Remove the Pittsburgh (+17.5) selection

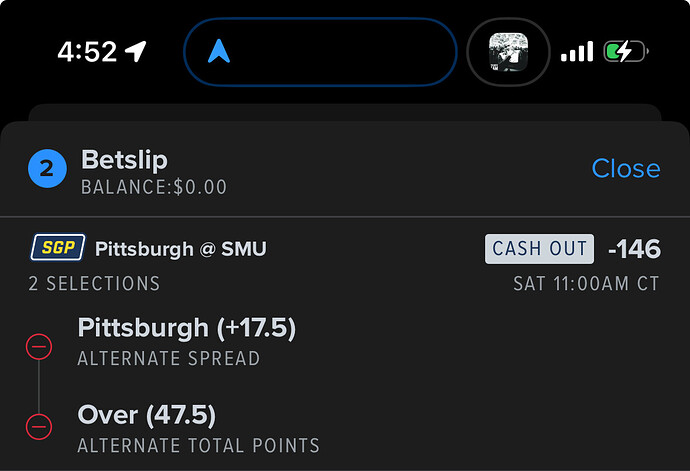[x=38, y=347]
